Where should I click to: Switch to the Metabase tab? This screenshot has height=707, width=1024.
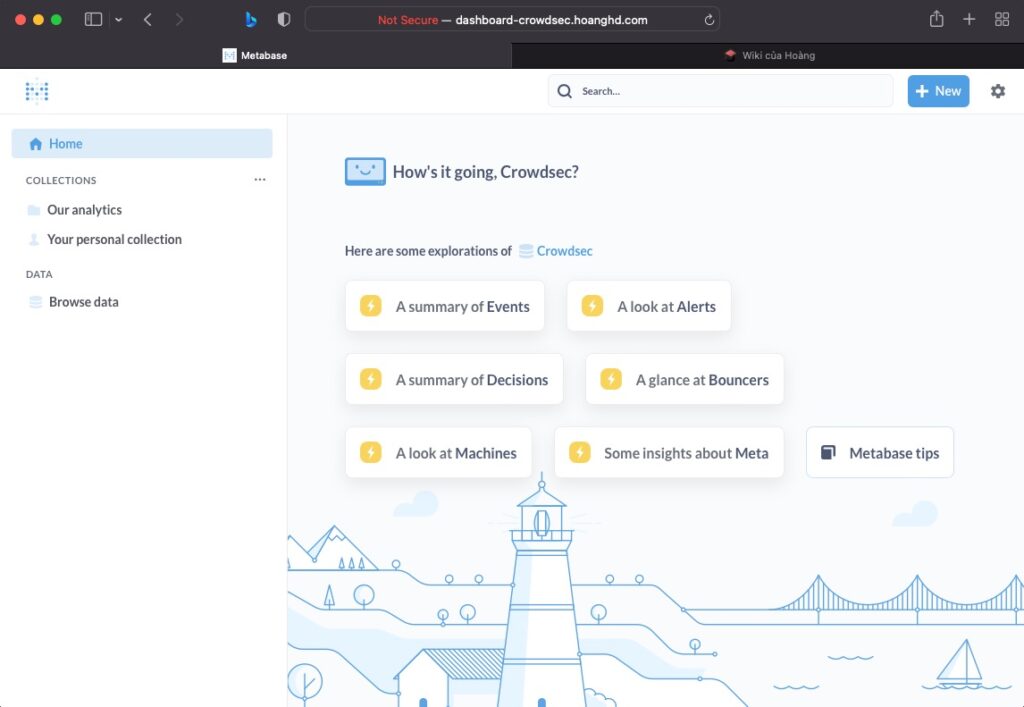click(255, 55)
